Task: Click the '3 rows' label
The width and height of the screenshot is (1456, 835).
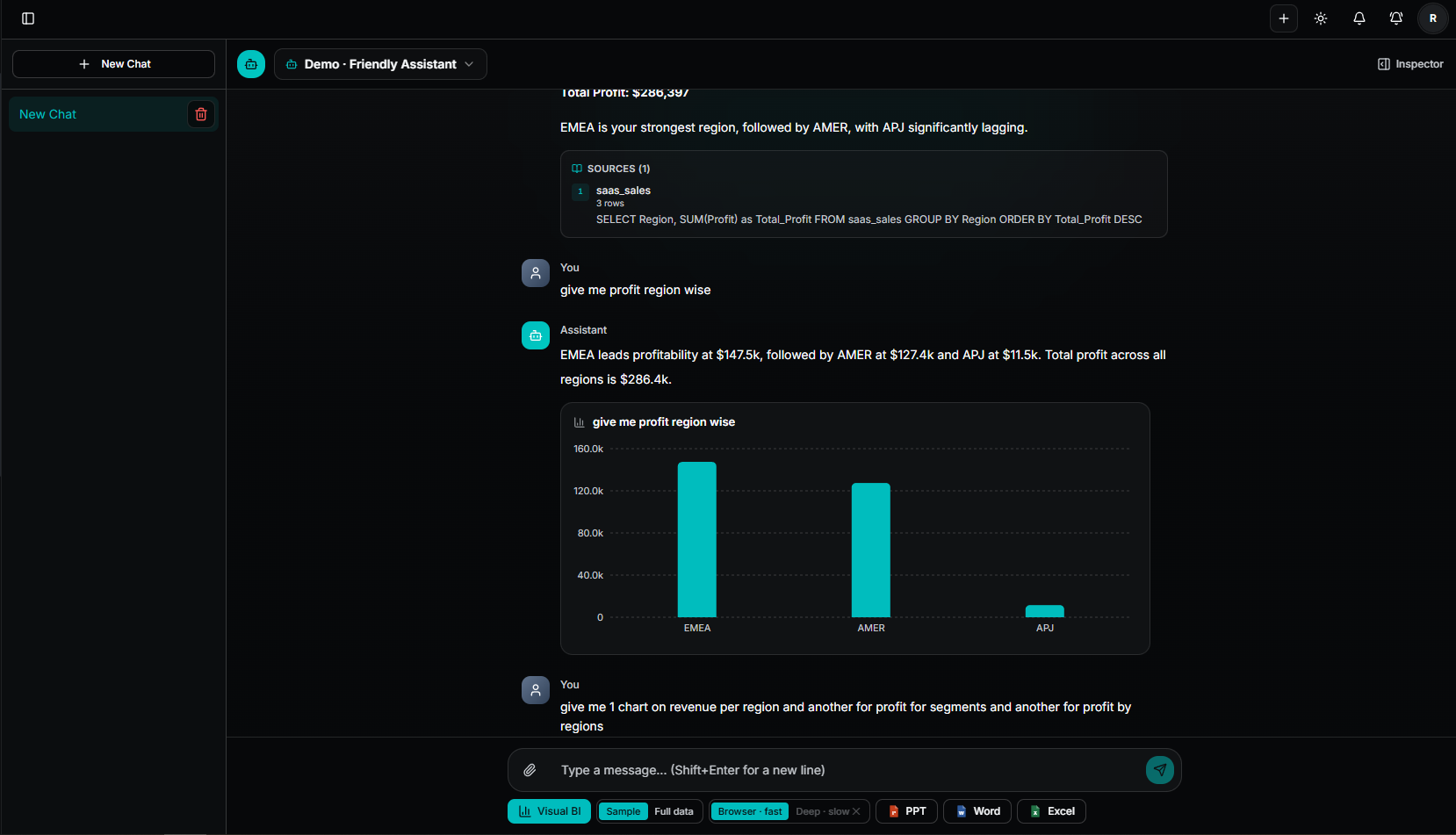Action: pos(610,204)
